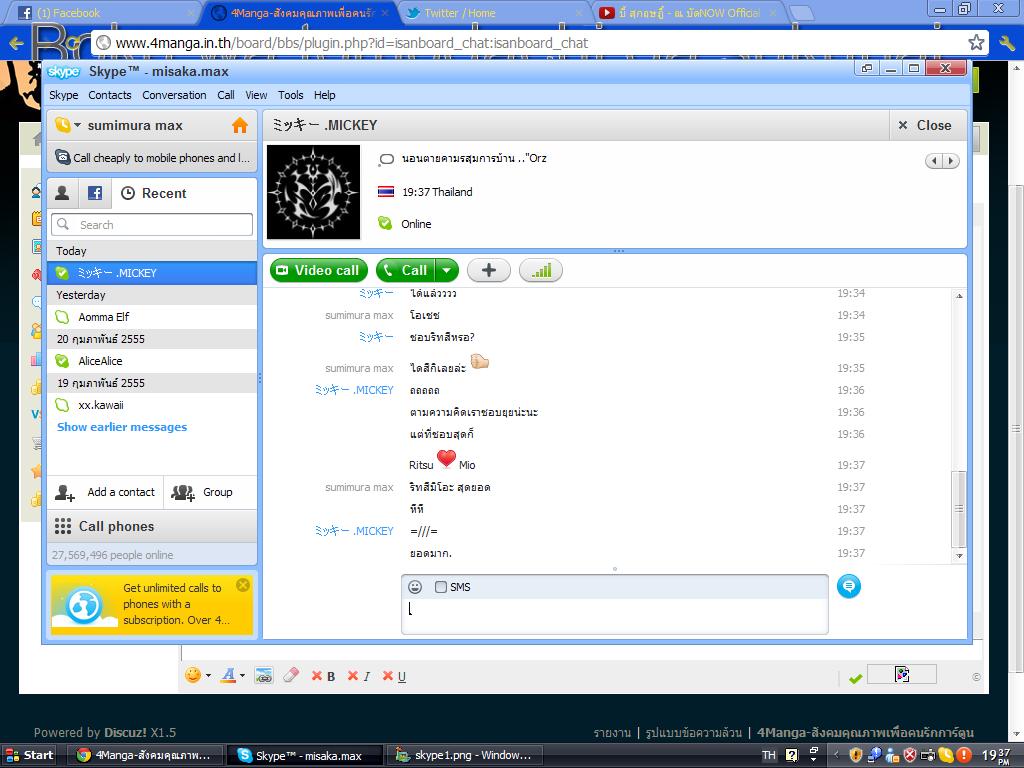Open the status dropdown next to sumimura max
The height and width of the screenshot is (768, 1024).
tap(78, 125)
